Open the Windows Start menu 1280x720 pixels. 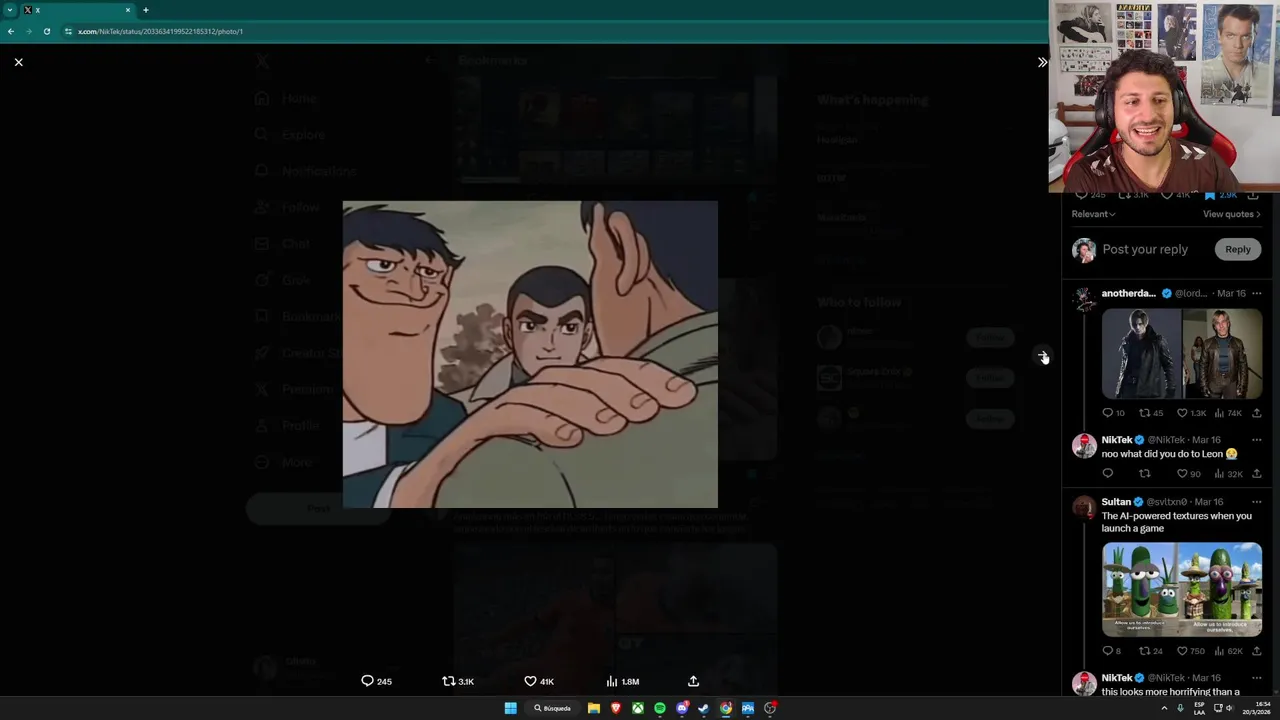coord(510,708)
